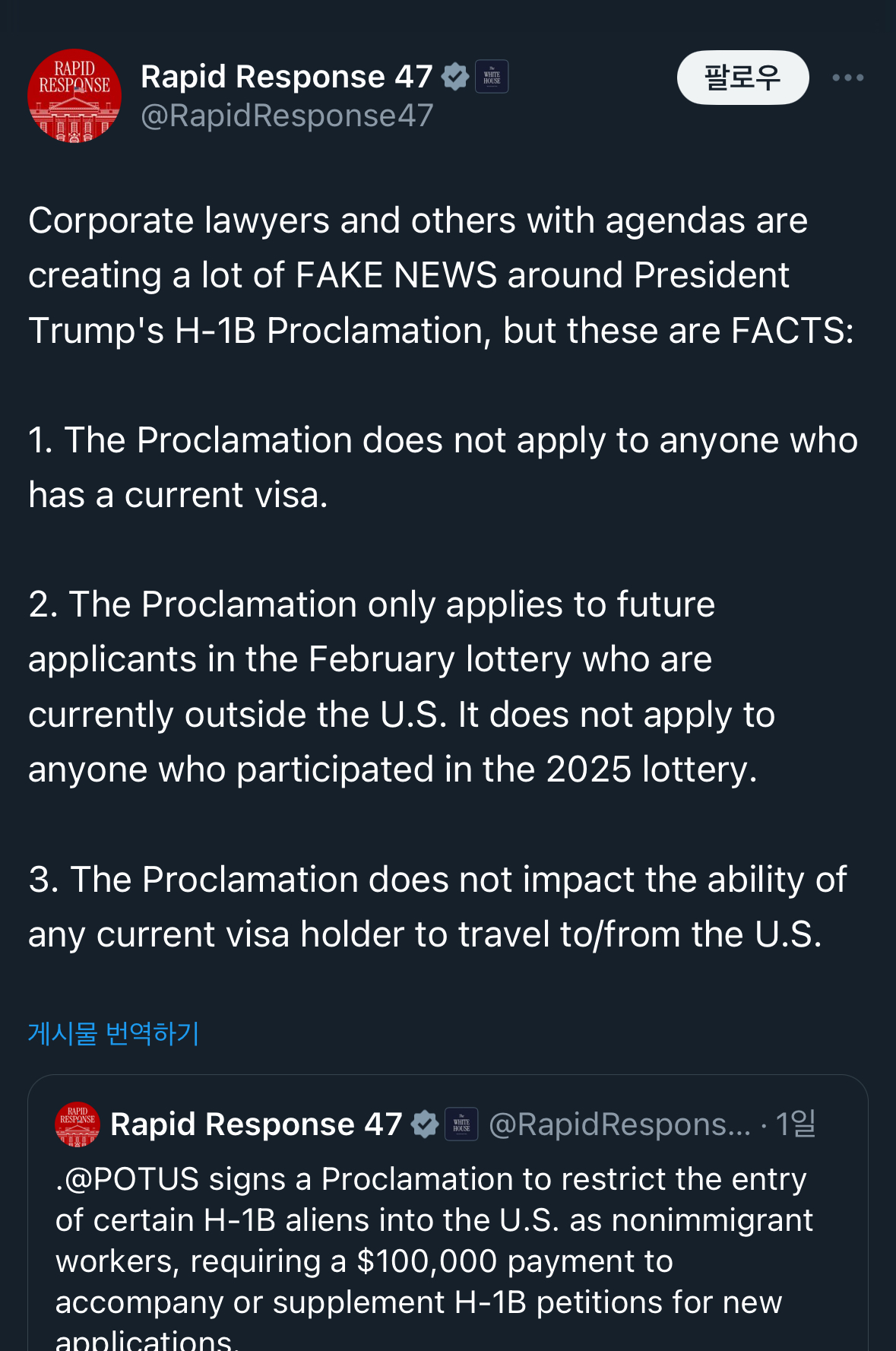Translate the post via 게시물 번역하기
Image resolution: width=896 pixels, height=1351 pixels.
[x=113, y=1033]
